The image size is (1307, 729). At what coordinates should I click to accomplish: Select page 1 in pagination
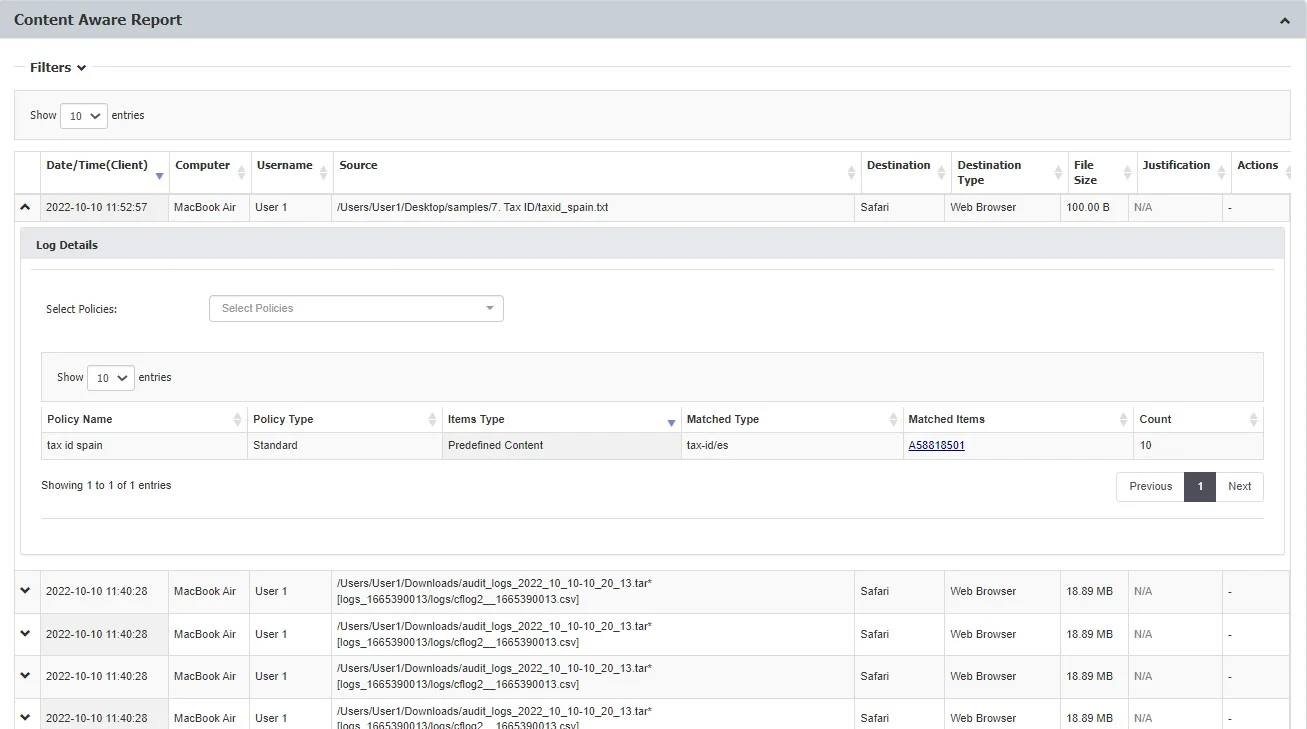1200,486
